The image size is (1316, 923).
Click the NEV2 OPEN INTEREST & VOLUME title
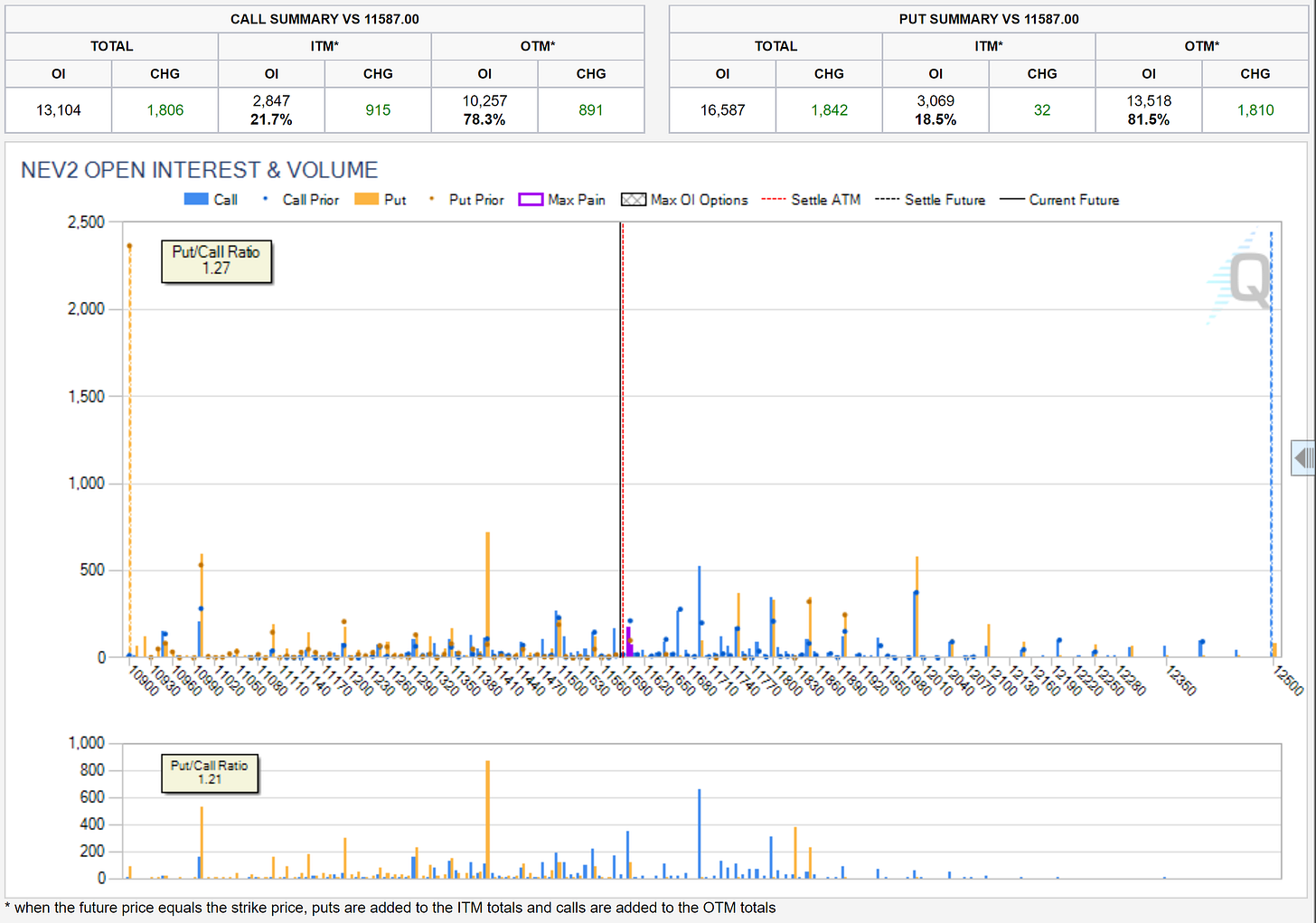click(x=200, y=170)
